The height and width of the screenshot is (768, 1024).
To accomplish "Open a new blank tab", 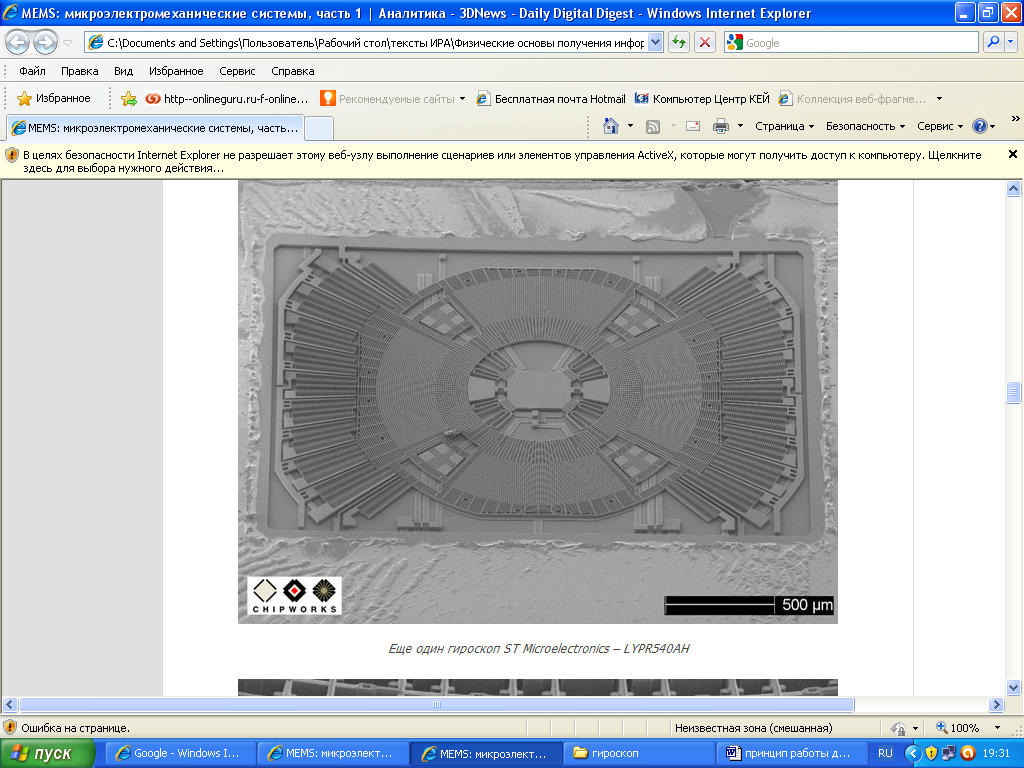I will click(319, 128).
